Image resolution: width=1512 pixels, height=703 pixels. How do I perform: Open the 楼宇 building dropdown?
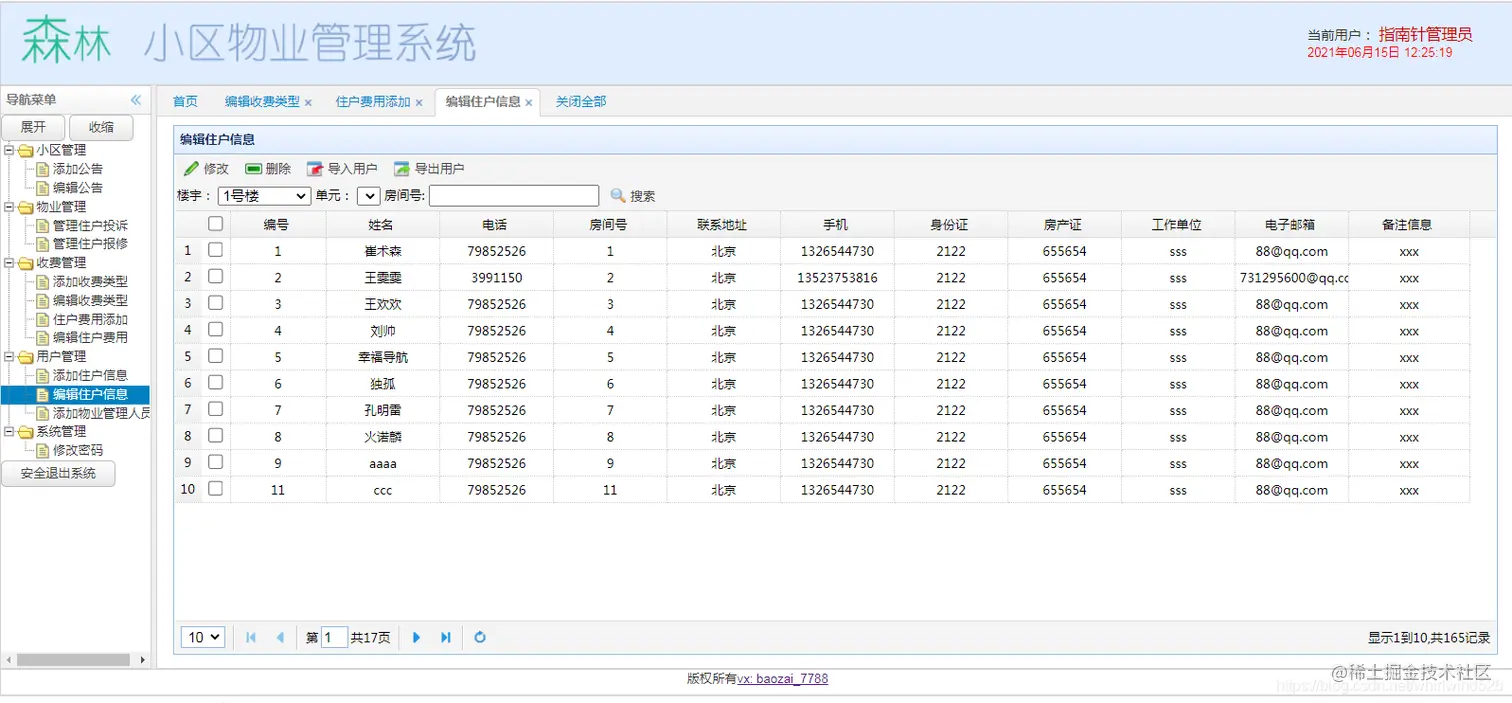(x=264, y=196)
